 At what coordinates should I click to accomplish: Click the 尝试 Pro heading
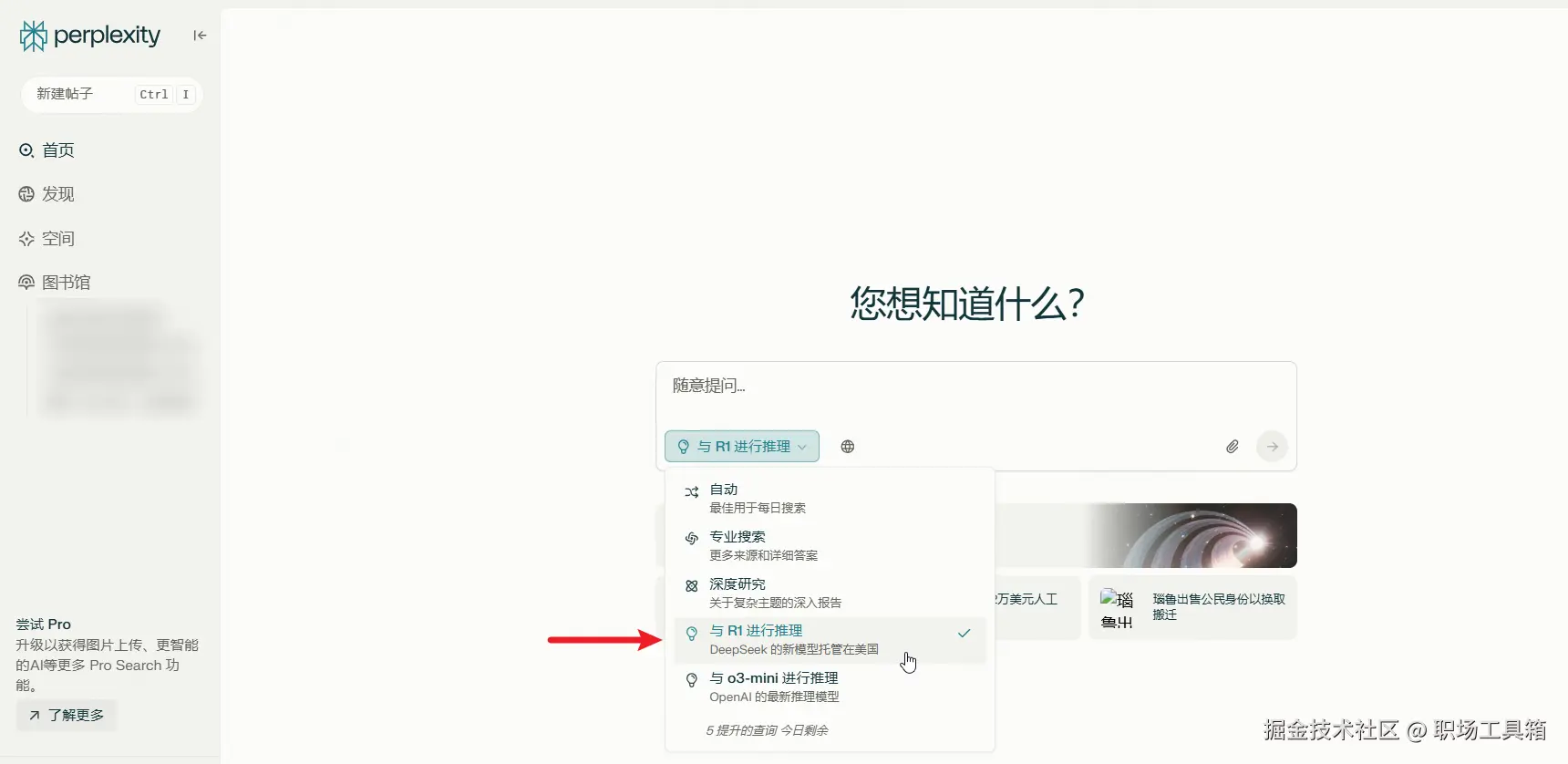[x=43, y=625]
